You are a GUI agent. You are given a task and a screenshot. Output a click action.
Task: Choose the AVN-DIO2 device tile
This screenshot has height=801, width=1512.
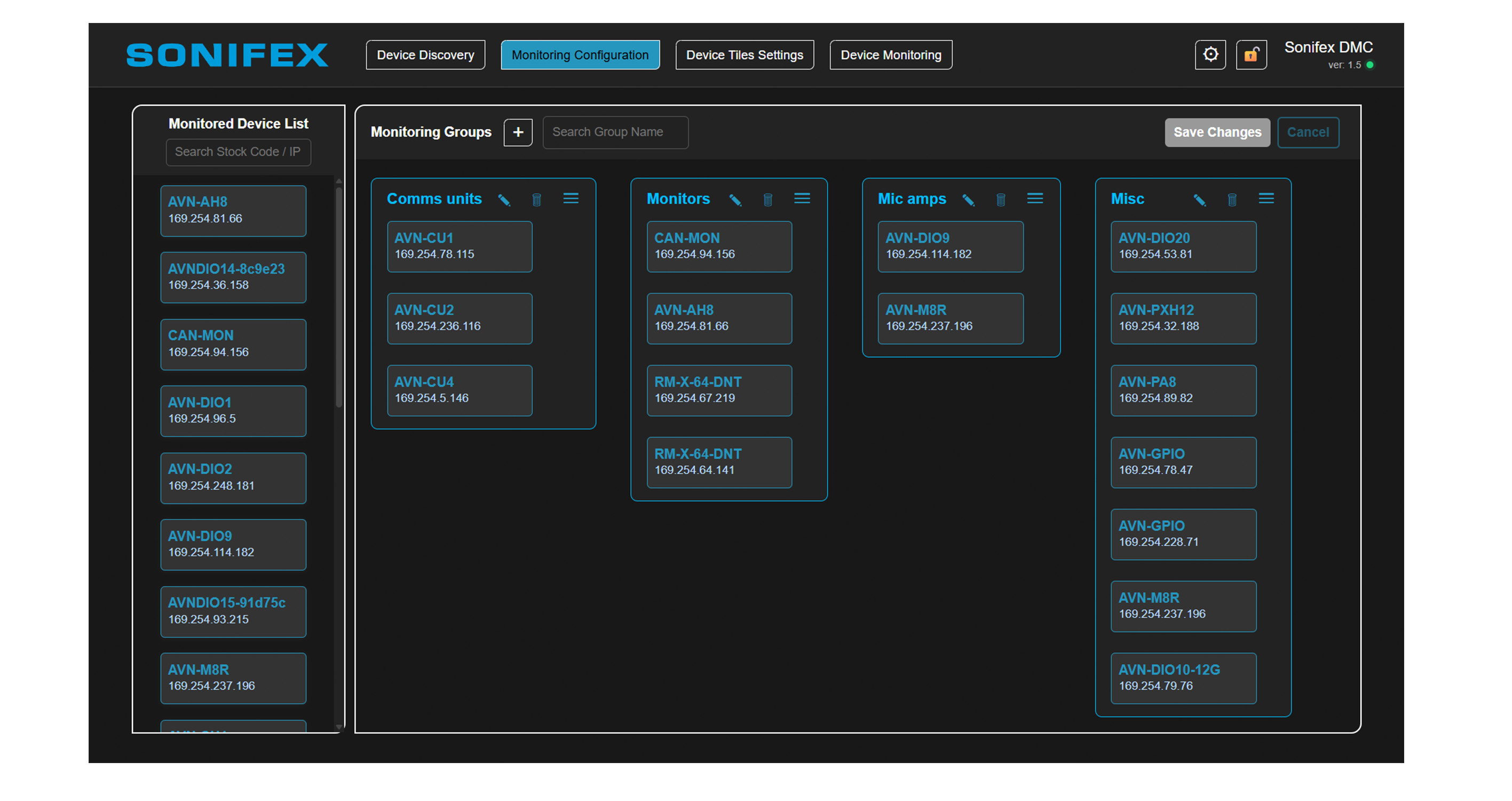point(233,477)
